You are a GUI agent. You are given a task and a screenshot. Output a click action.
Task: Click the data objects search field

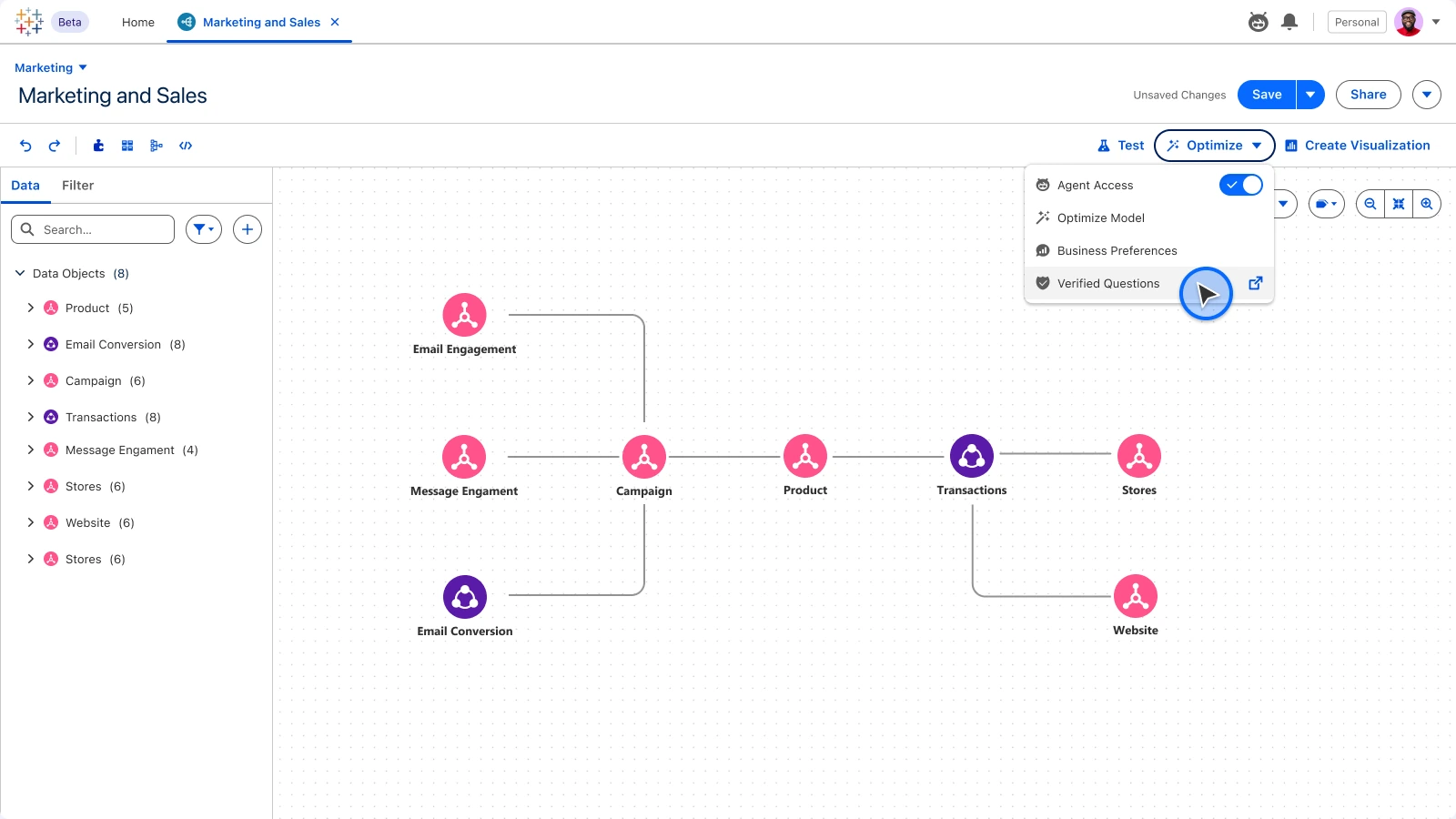coord(93,229)
